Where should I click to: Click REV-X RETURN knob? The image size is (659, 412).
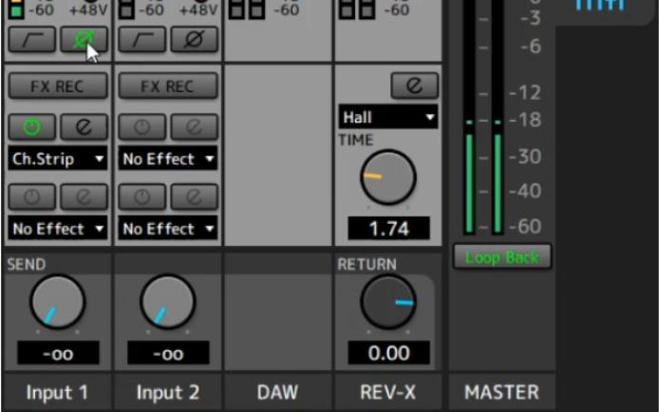[388, 302]
